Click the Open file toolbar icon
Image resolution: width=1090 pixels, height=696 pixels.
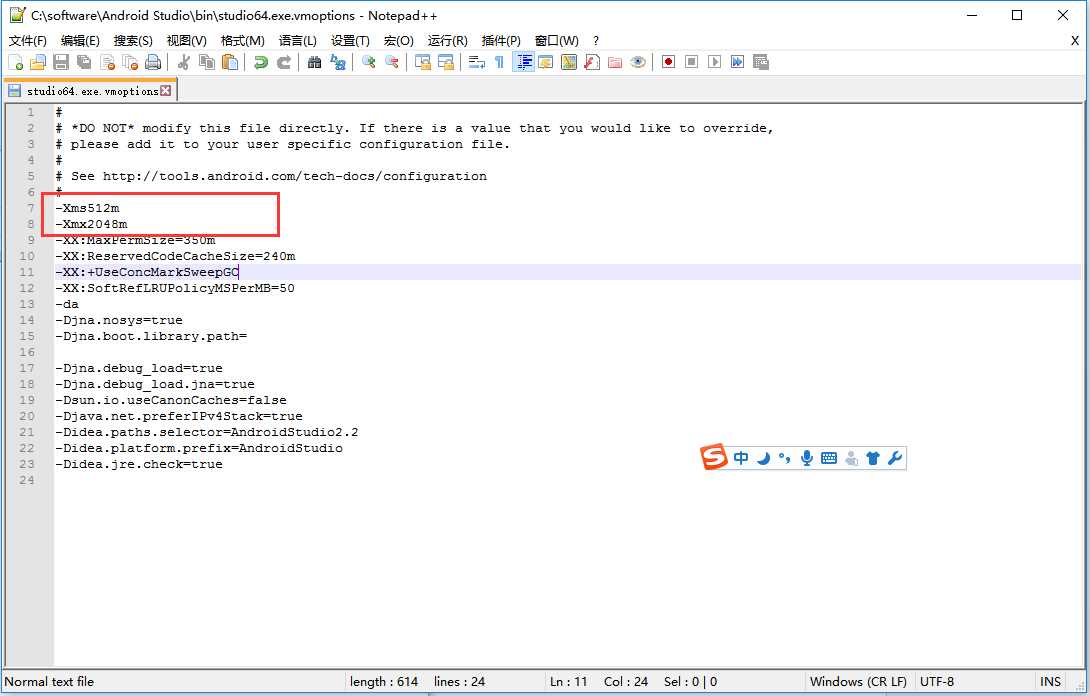[38, 62]
